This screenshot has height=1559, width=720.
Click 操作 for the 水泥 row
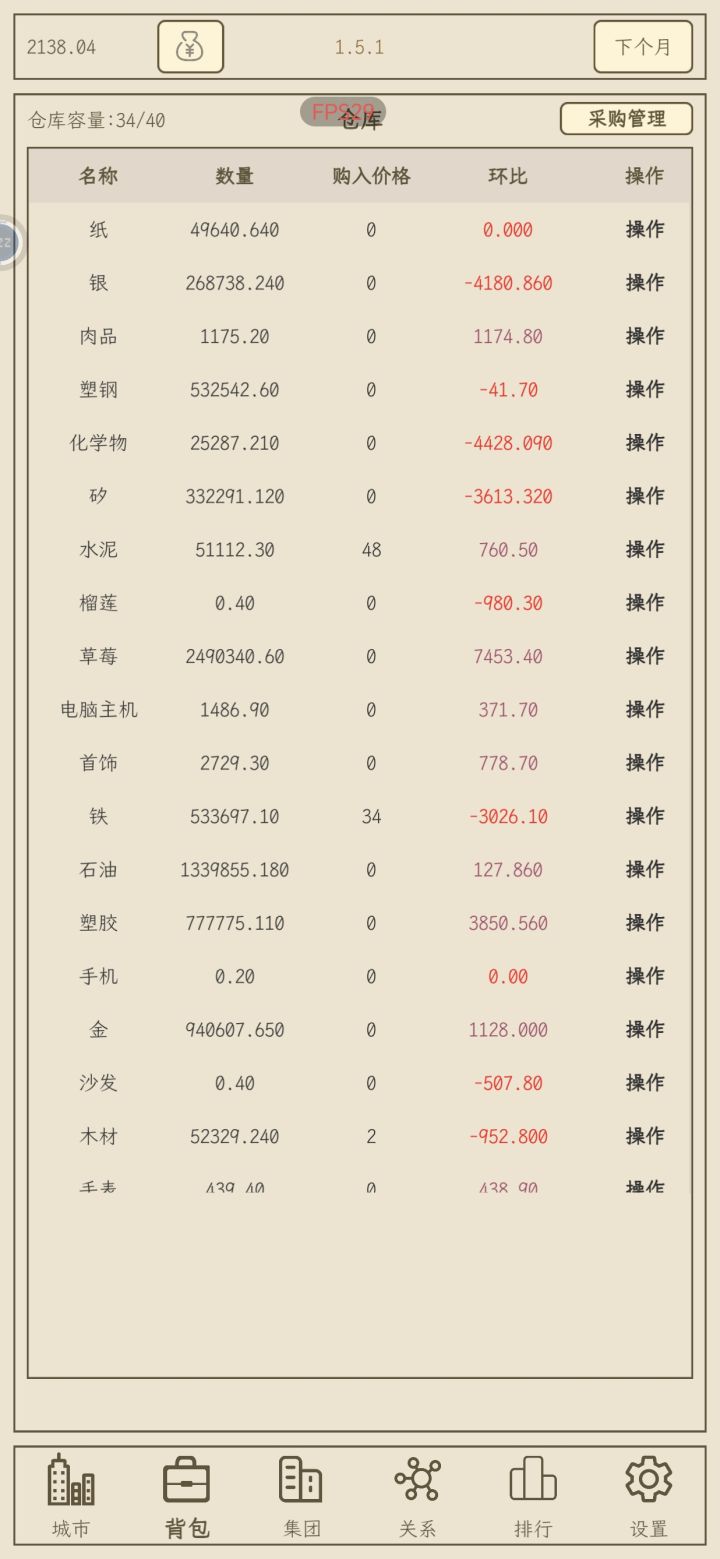(645, 549)
